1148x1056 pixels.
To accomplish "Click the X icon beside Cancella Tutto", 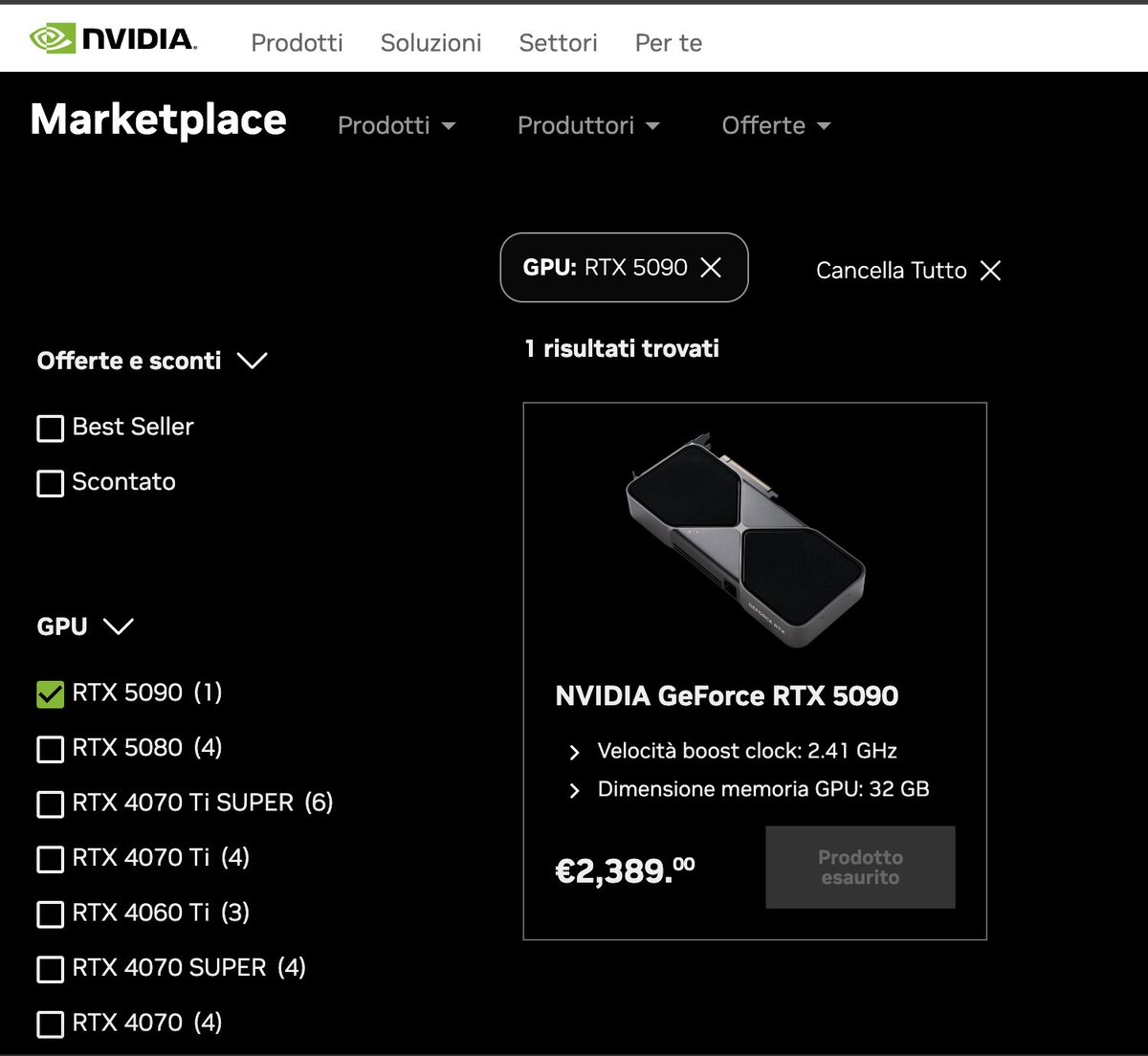I will pos(991,271).
